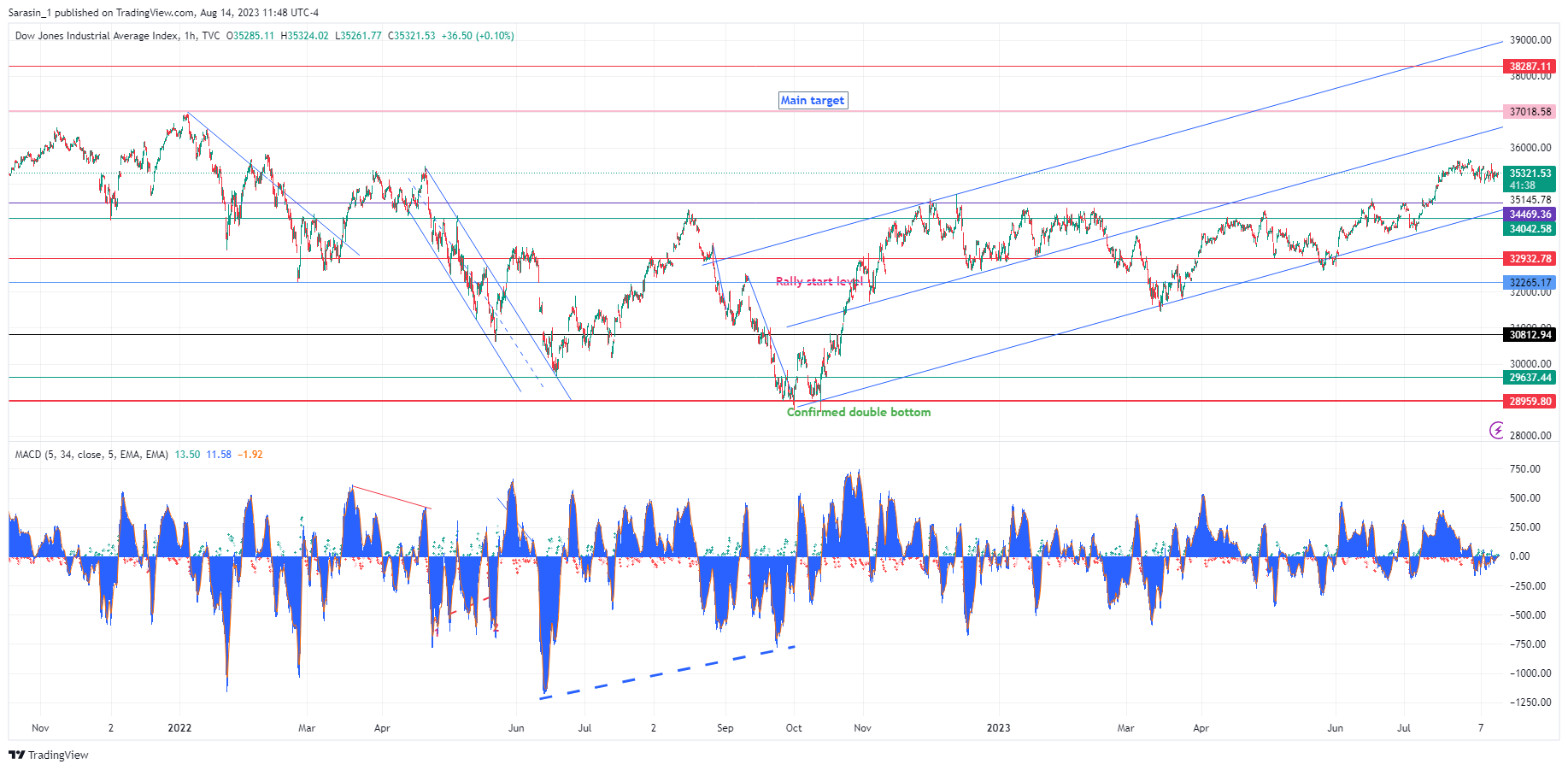This screenshot has height=770, width=1568.
Task: Click the TradingView logo at bottom left
Action: (49, 755)
